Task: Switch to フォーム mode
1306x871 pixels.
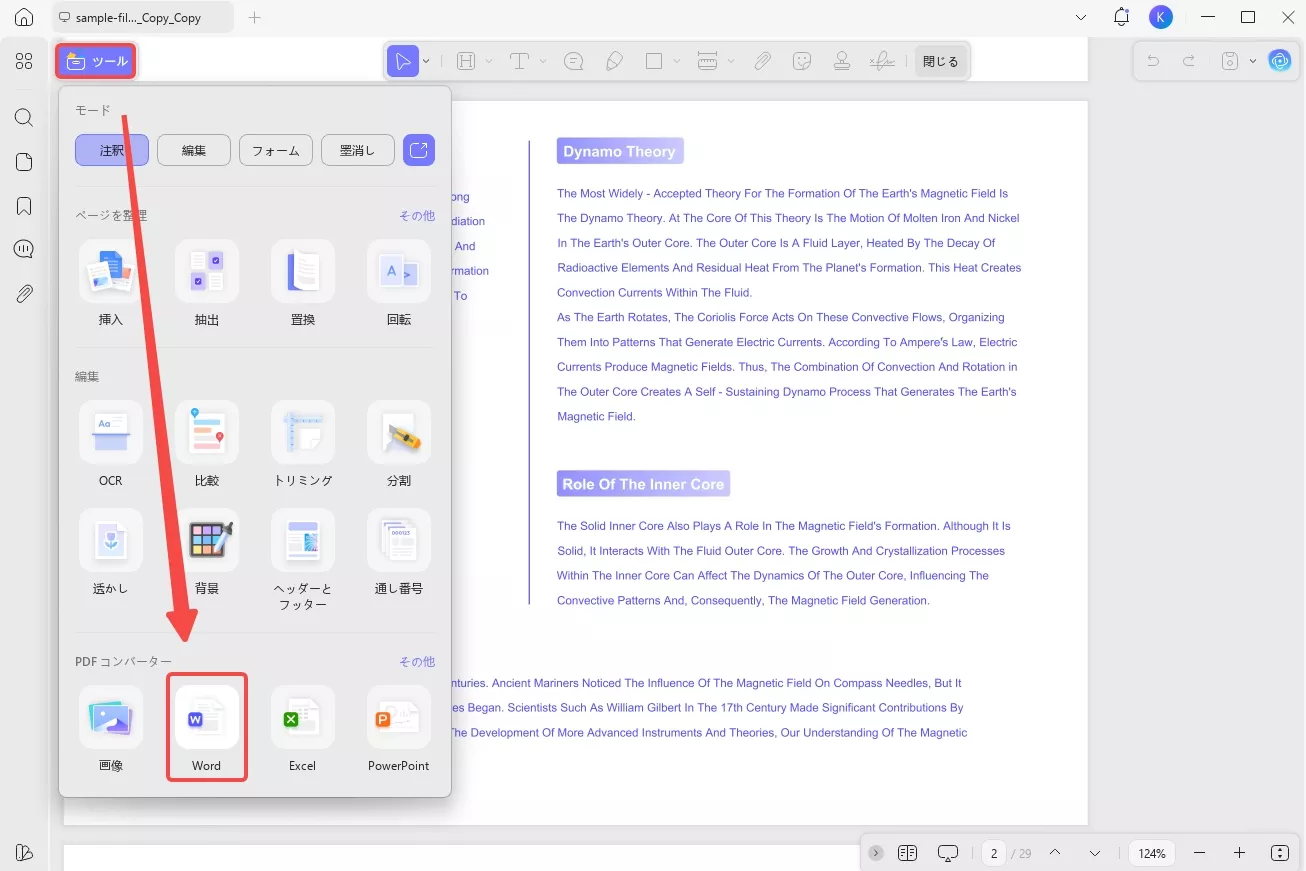Action: click(x=276, y=151)
